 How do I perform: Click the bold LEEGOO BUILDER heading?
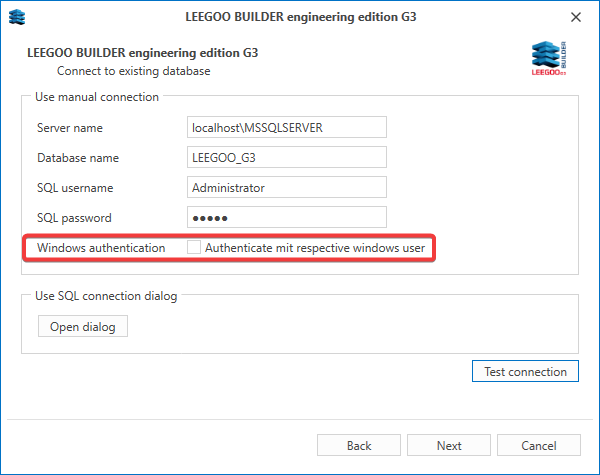coord(142,53)
